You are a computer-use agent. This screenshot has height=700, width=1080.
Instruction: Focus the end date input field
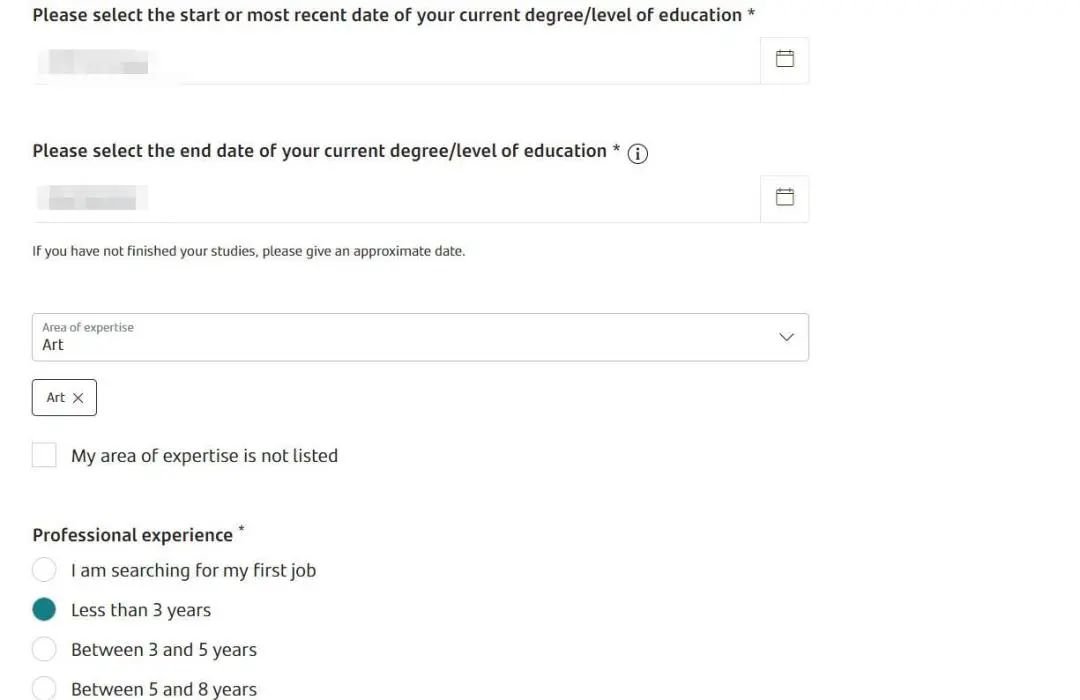click(396, 198)
